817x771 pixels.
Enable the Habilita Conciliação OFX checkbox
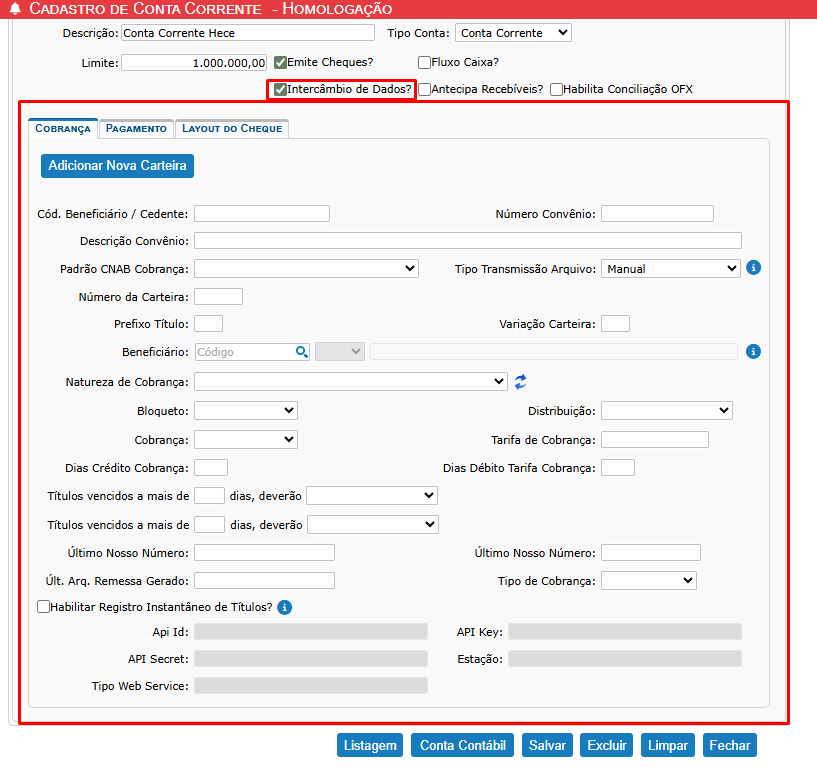(x=556, y=89)
